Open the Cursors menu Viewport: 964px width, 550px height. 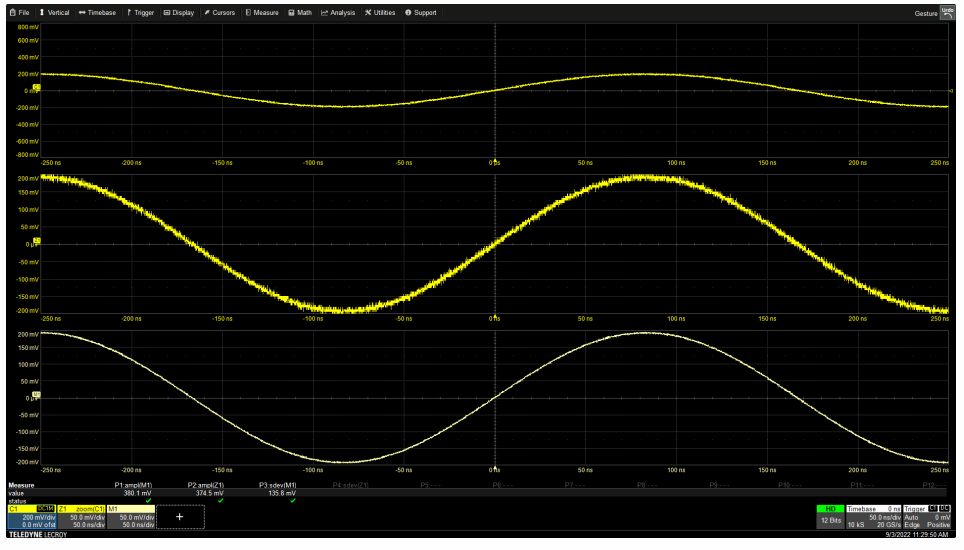click(219, 12)
